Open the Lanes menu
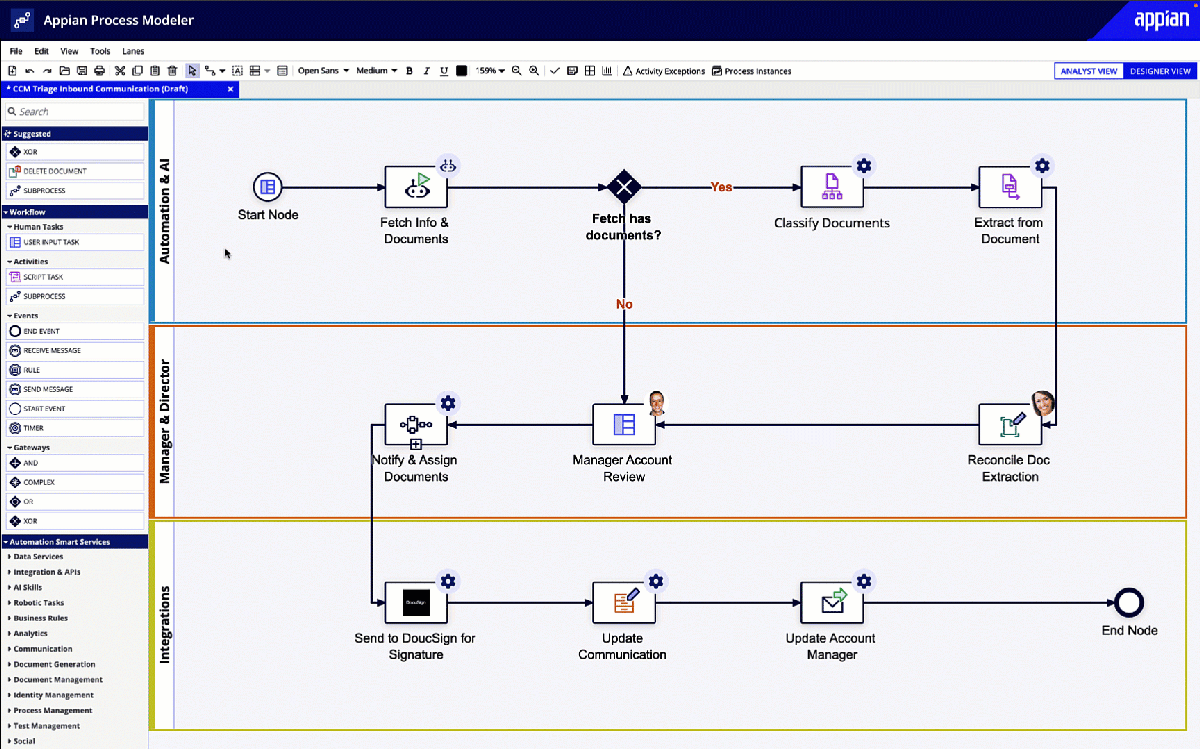The height and width of the screenshot is (749, 1200). [133, 51]
